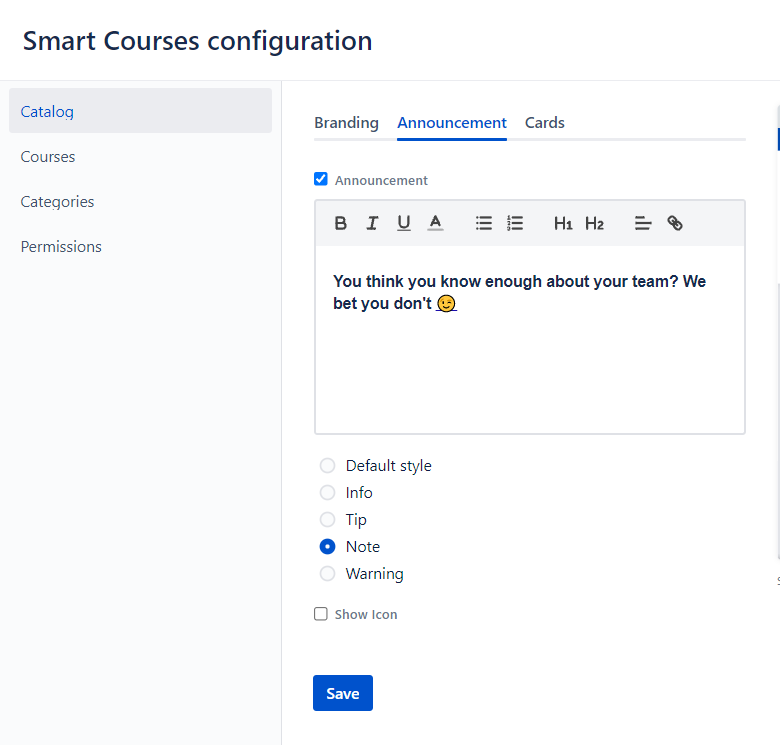The width and height of the screenshot is (780, 745).
Task: Apply italic formatting in the editor toolbar
Action: coord(372,223)
